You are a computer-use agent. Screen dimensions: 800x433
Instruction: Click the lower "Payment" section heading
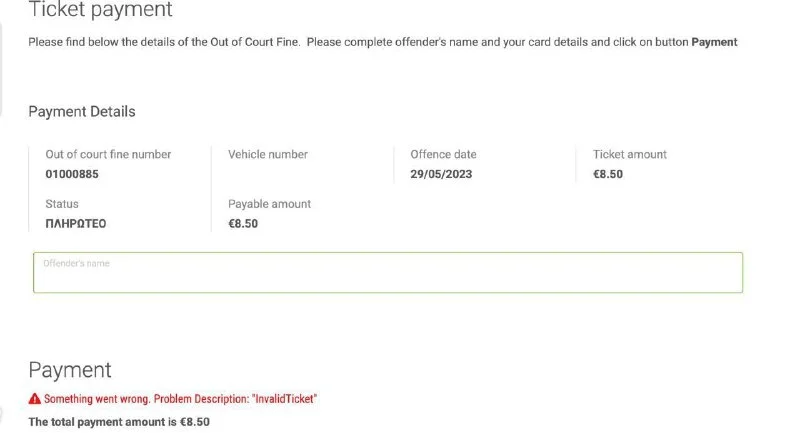click(x=70, y=370)
